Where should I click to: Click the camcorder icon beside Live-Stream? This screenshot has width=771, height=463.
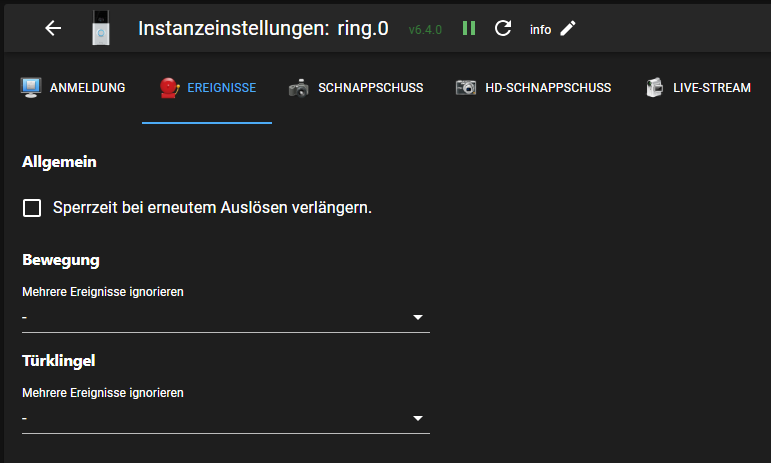(654, 87)
